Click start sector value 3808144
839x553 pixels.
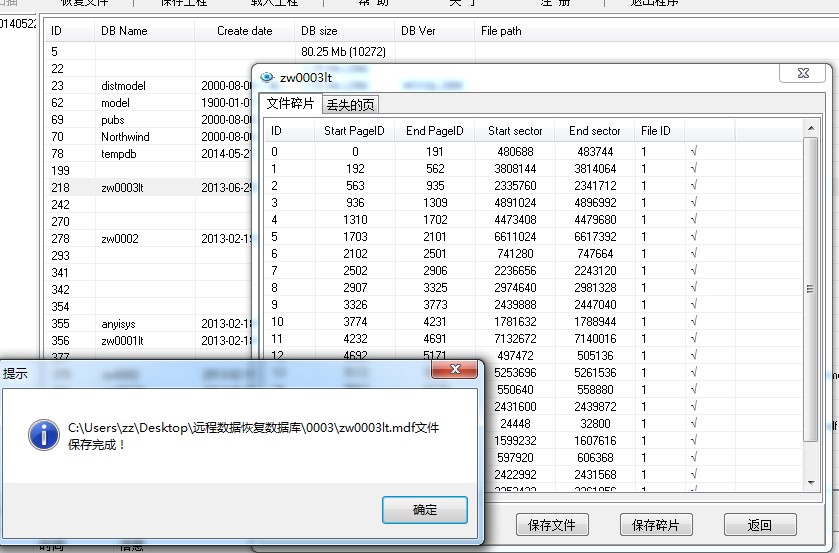click(515, 169)
